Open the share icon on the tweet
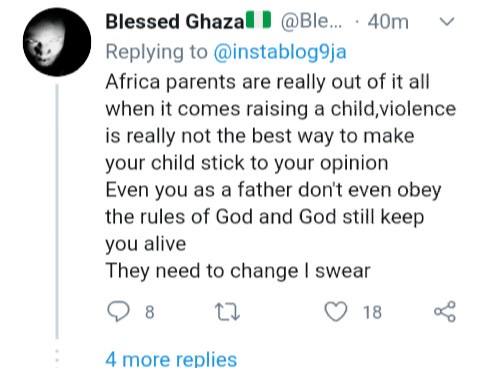 tap(445, 311)
